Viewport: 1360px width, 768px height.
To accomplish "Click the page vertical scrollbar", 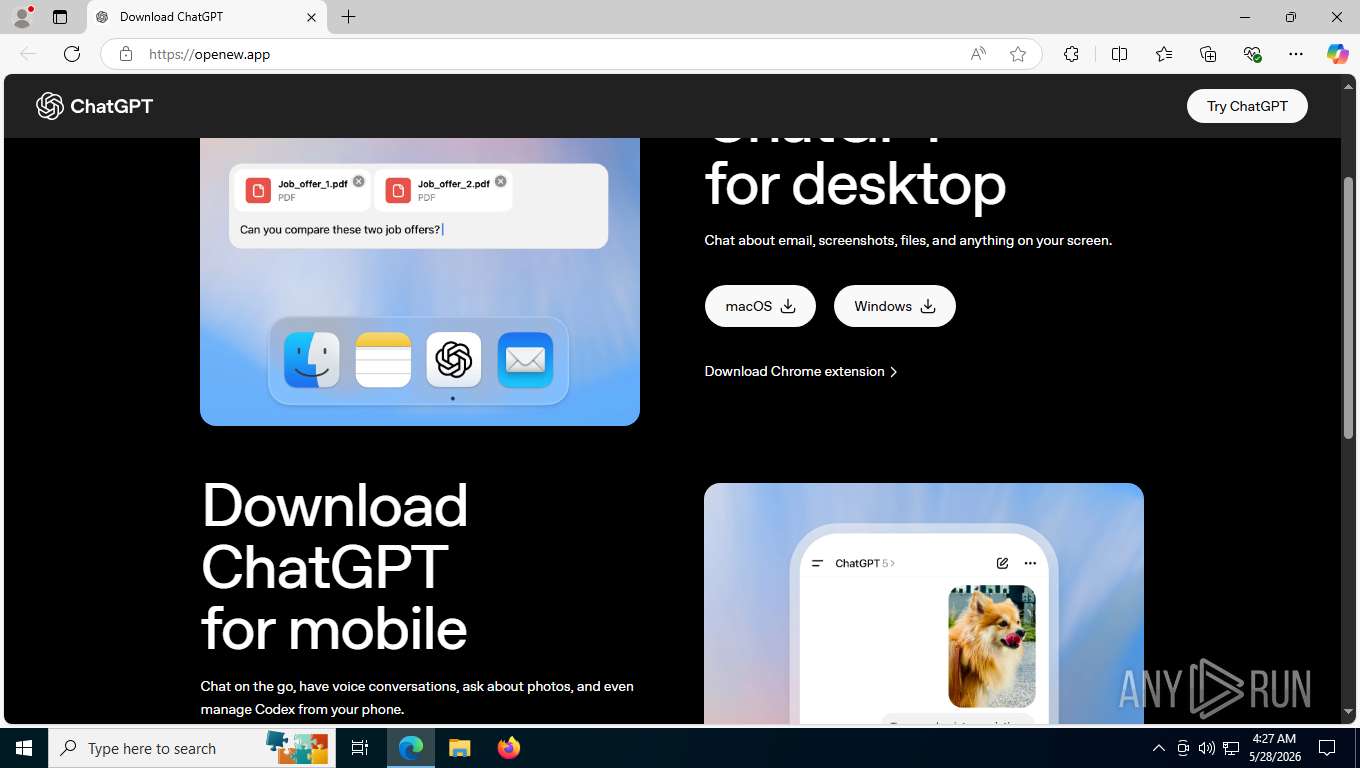I will [x=1348, y=308].
